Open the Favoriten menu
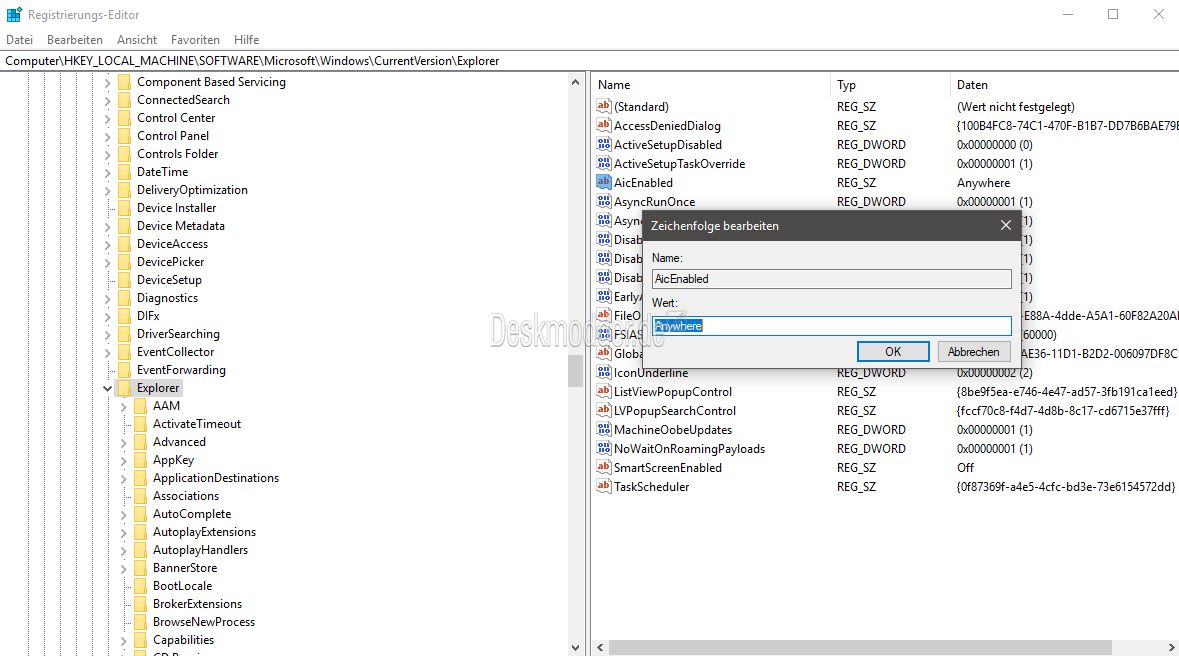Screen dimensions: 1179x656 pyautogui.click(x=195, y=40)
